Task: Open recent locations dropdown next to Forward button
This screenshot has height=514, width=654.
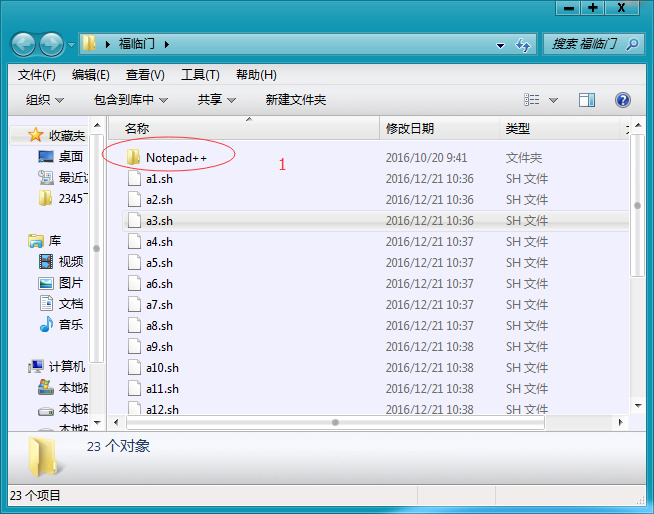Action: (71, 44)
